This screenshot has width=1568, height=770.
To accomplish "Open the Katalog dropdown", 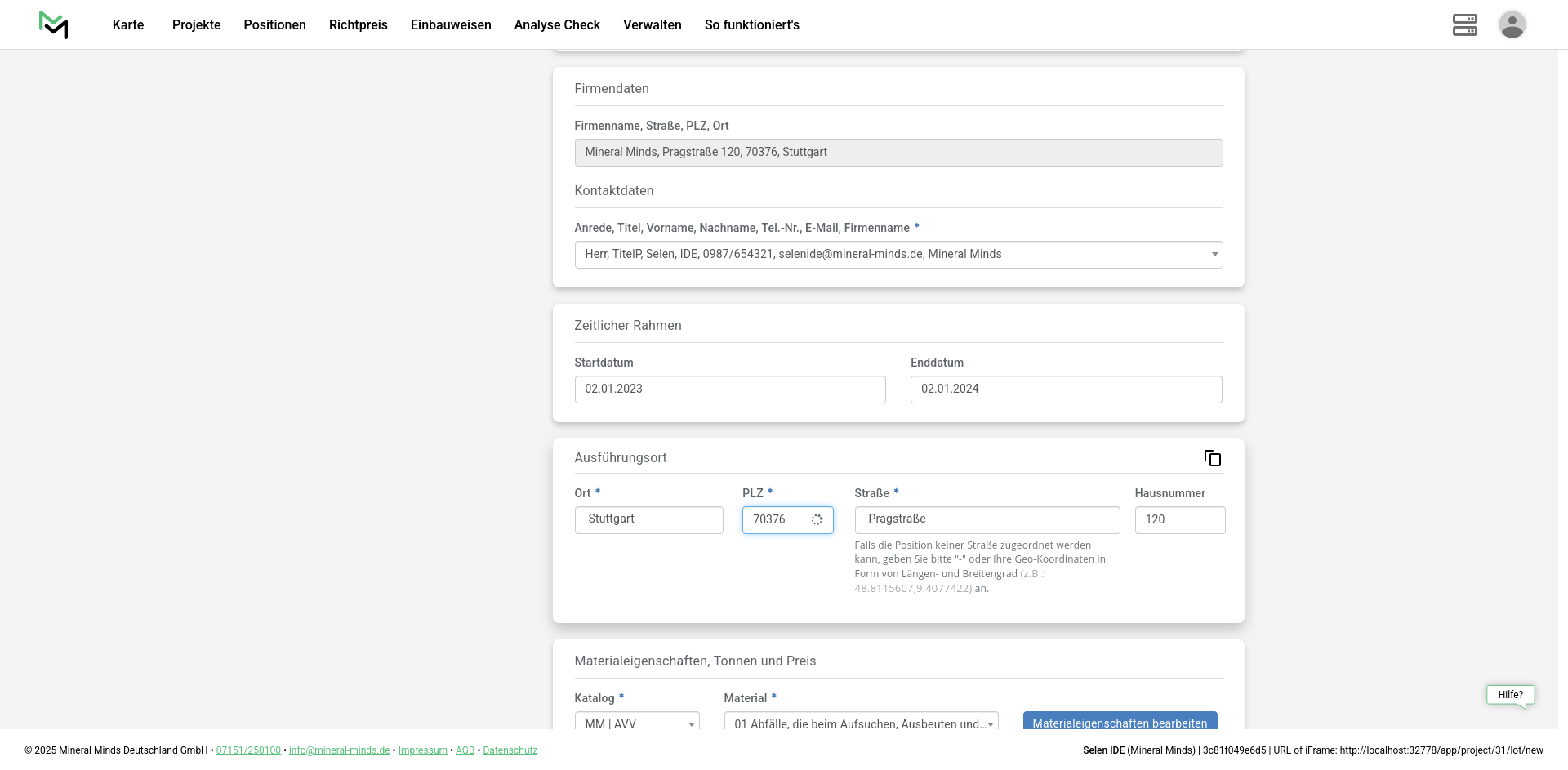I will 637,723.
